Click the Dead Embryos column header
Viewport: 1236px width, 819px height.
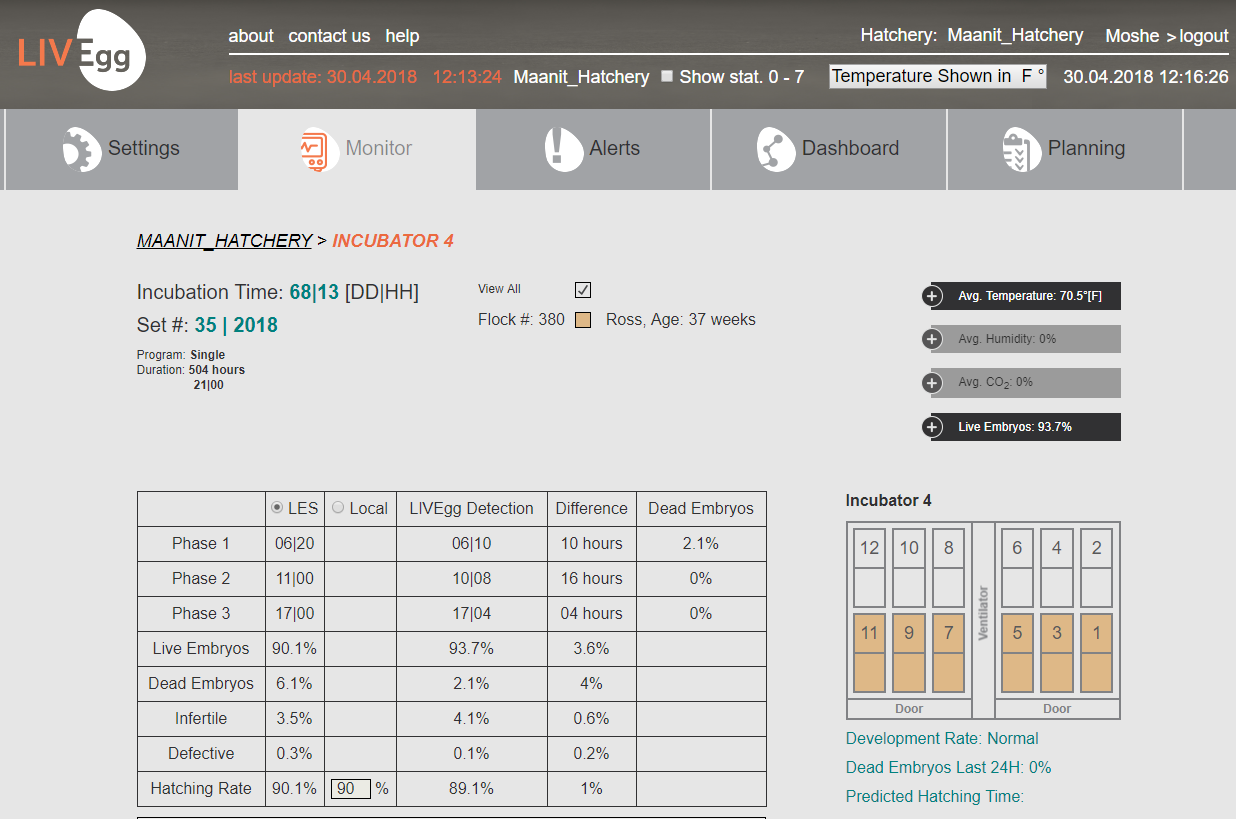click(x=701, y=509)
